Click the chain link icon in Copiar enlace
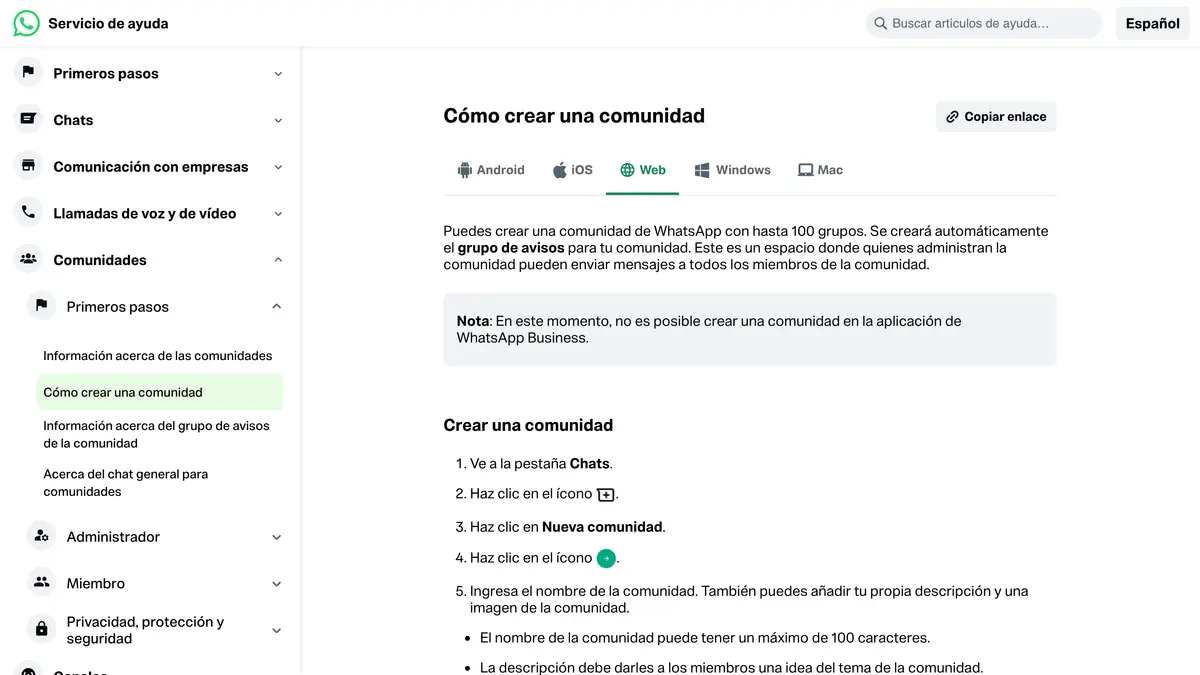 953,117
